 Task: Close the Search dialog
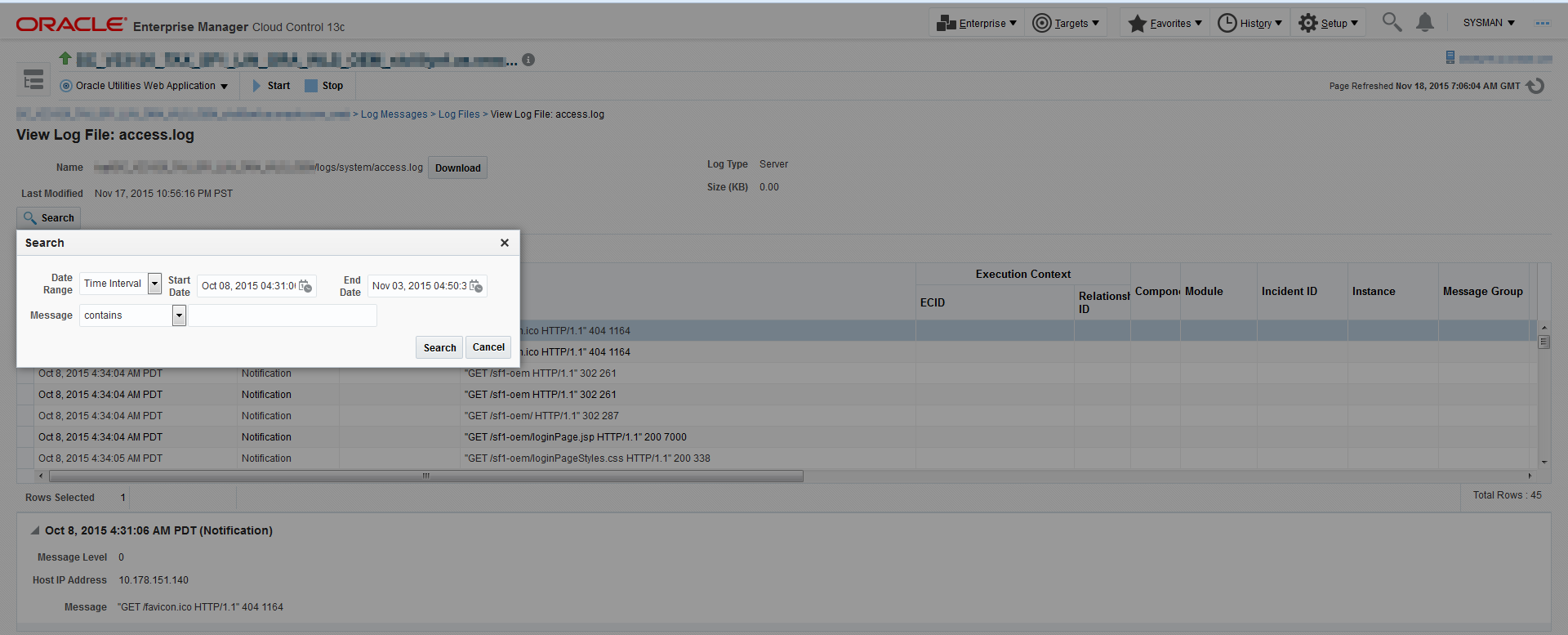point(505,243)
